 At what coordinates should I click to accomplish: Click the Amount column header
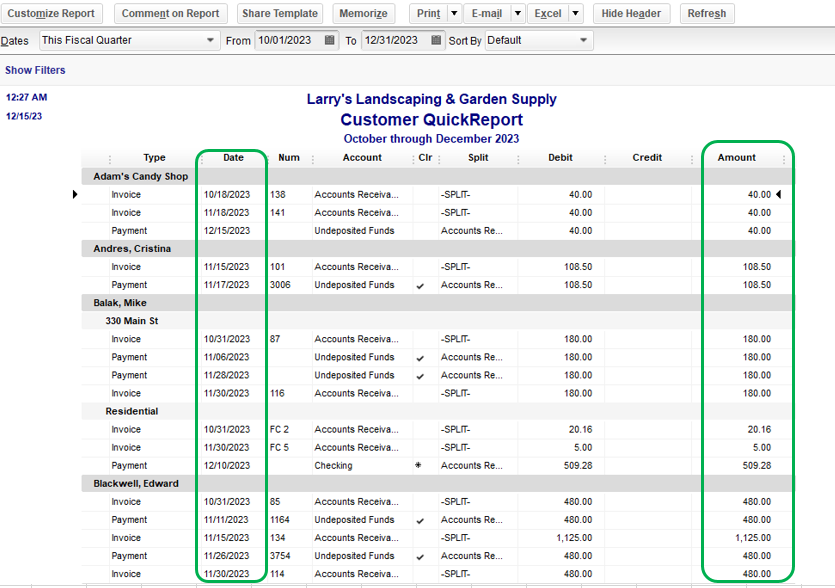click(x=736, y=158)
